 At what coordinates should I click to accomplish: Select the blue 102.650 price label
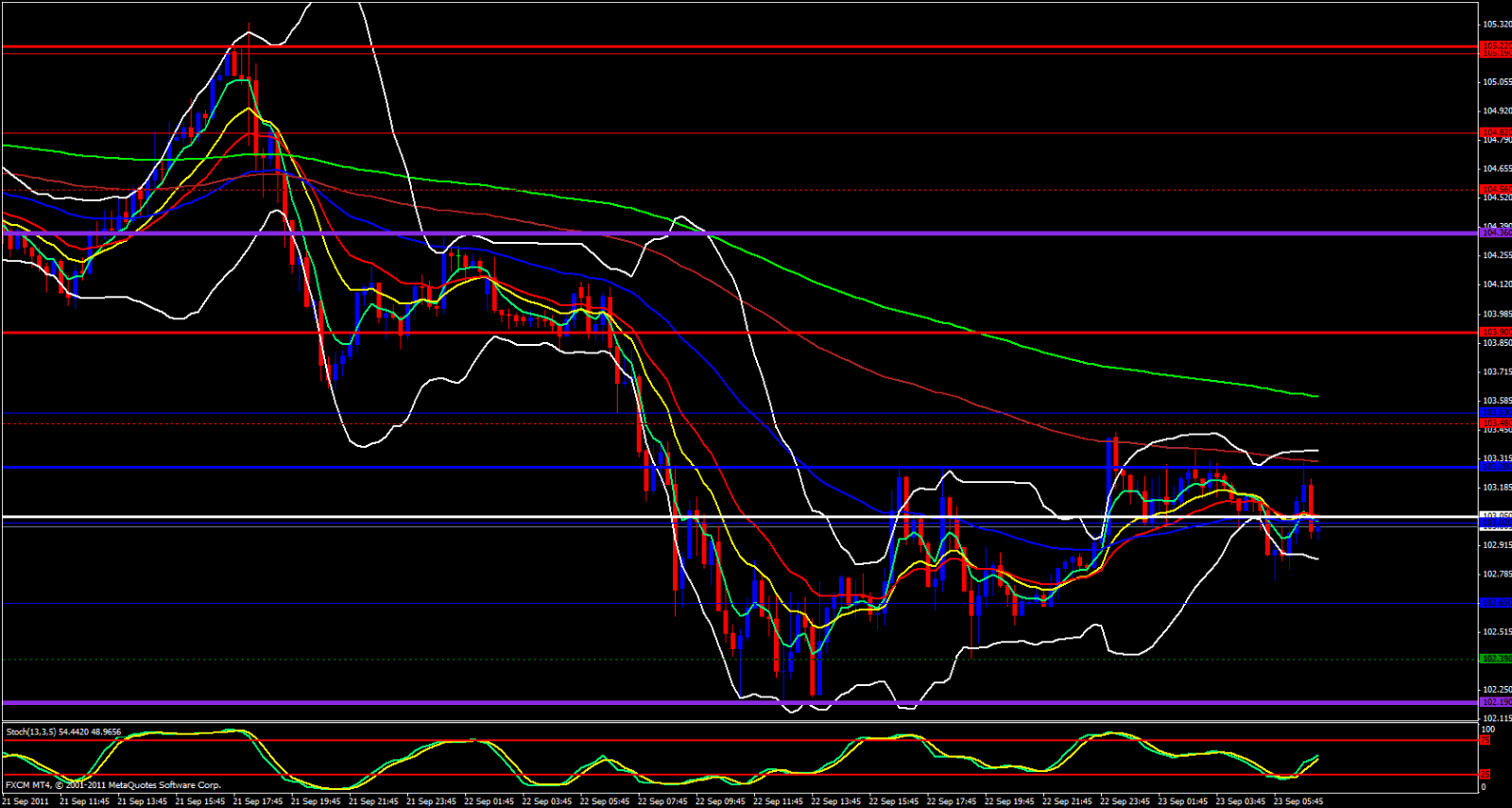coord(1495,603)
